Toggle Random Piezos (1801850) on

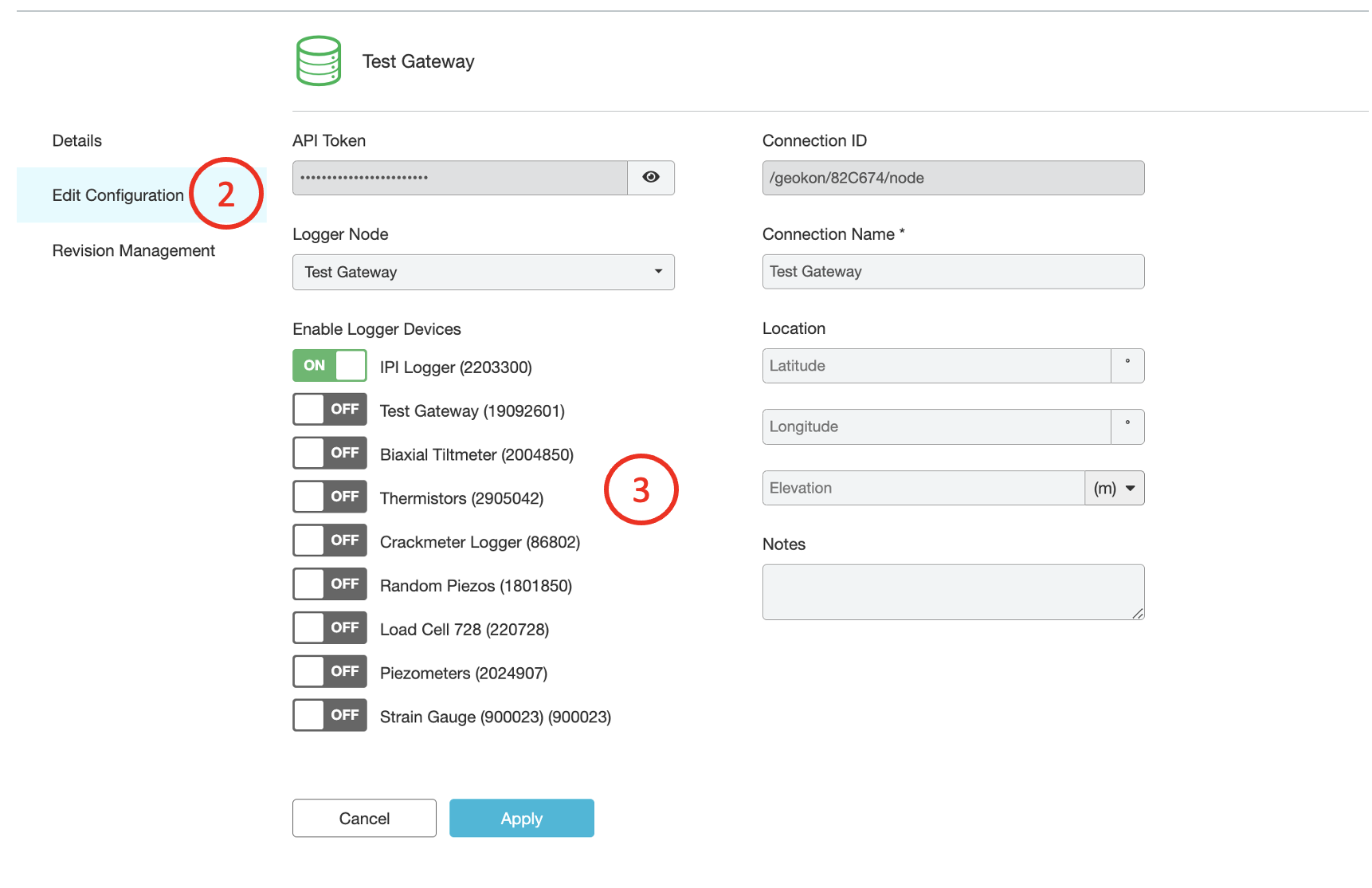point(329,584)
